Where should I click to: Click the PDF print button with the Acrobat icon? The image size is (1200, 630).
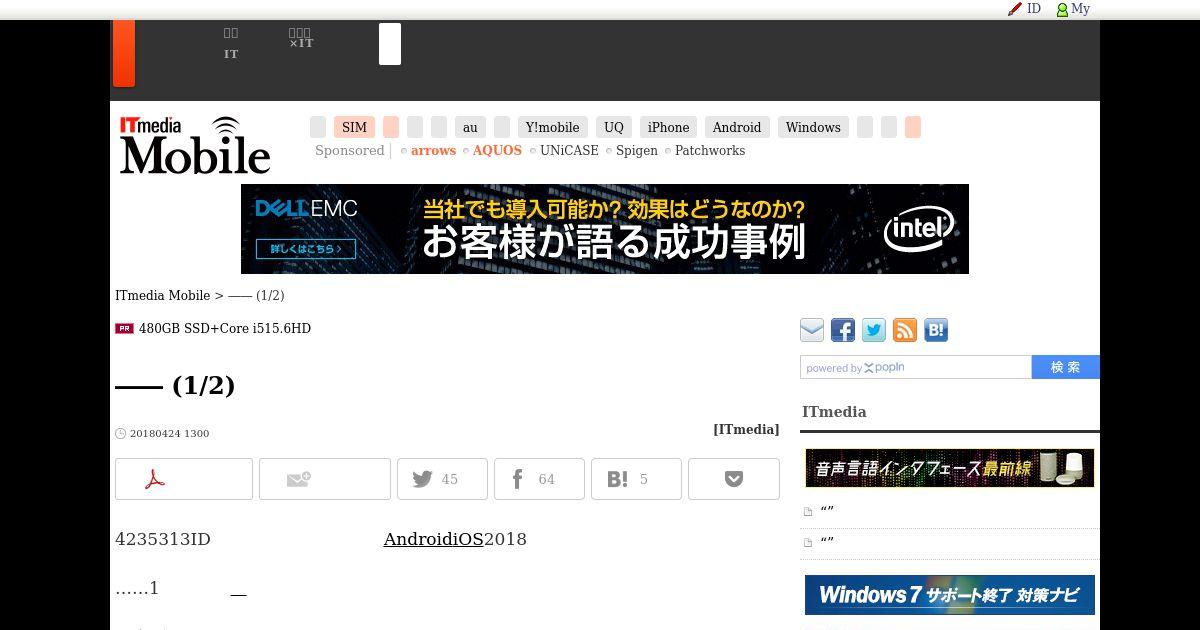(x=184, y=479)
